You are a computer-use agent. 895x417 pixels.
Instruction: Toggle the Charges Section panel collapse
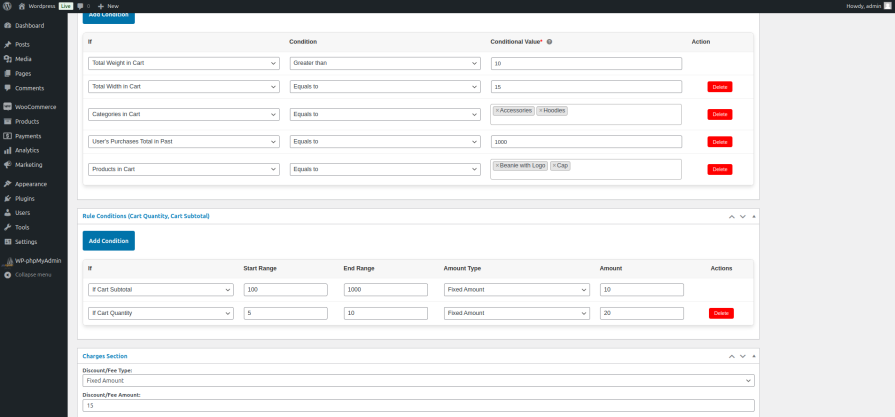[753, 356]
